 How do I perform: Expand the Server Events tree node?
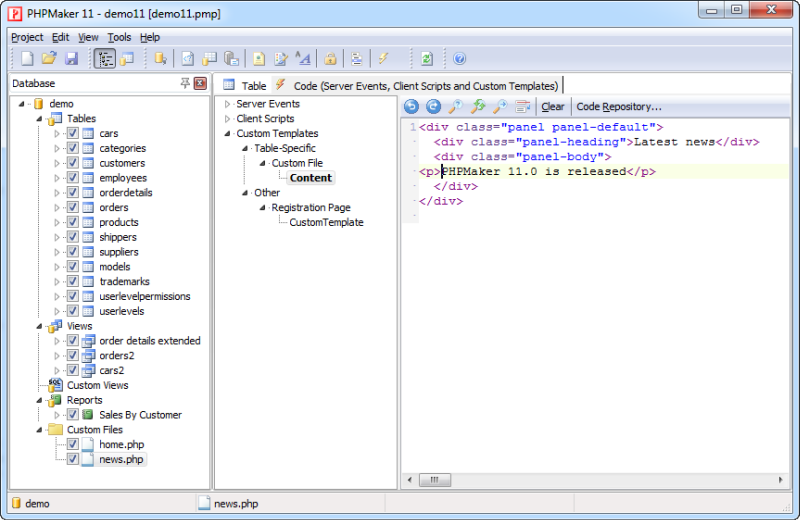tap(228, 104)
